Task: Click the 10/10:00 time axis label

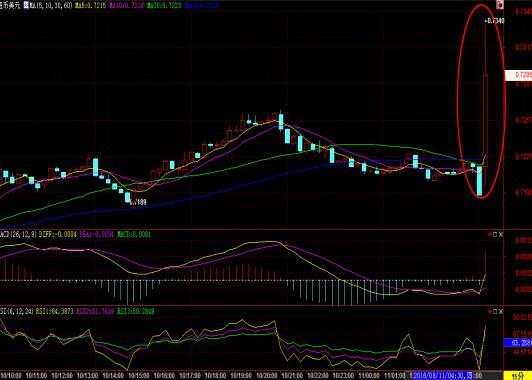Action: [11, 376]
